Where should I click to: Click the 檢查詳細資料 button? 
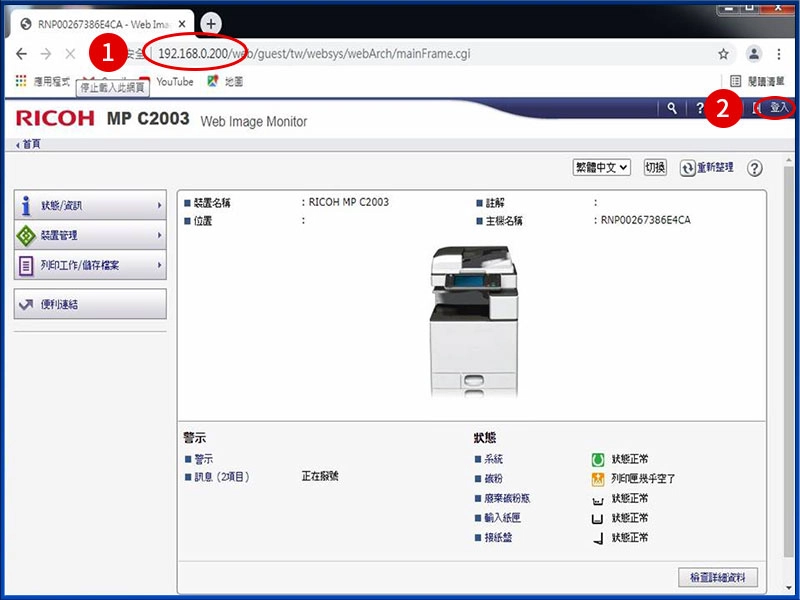717,578
